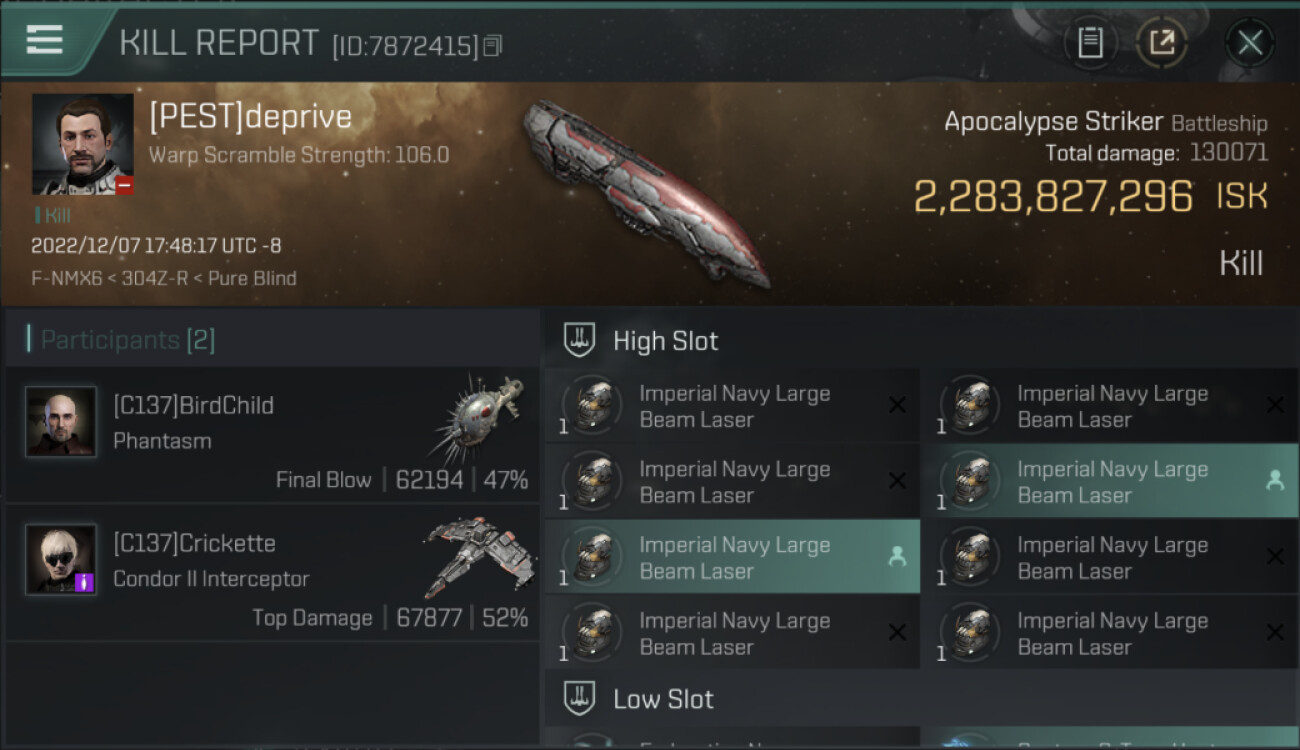Close the Kill Report window
The height and width of the screenshot is (750, 1300).
pyautogui.click(x=1249, y=43)
